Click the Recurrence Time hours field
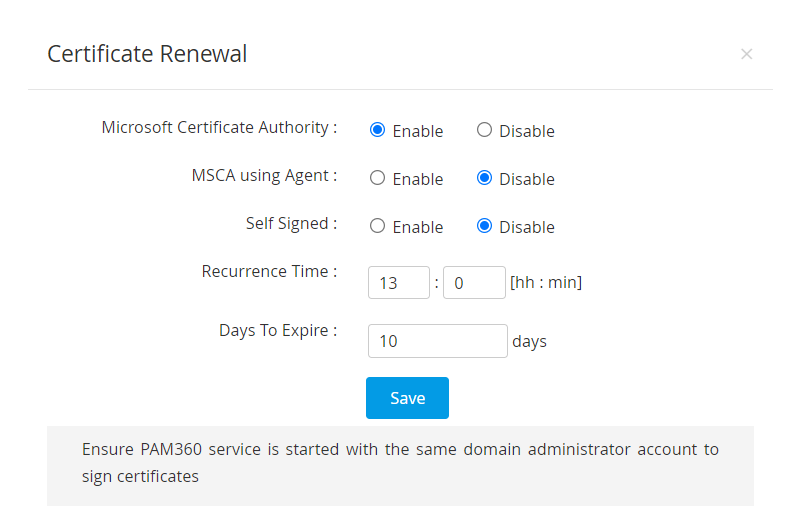 point(399,283)
